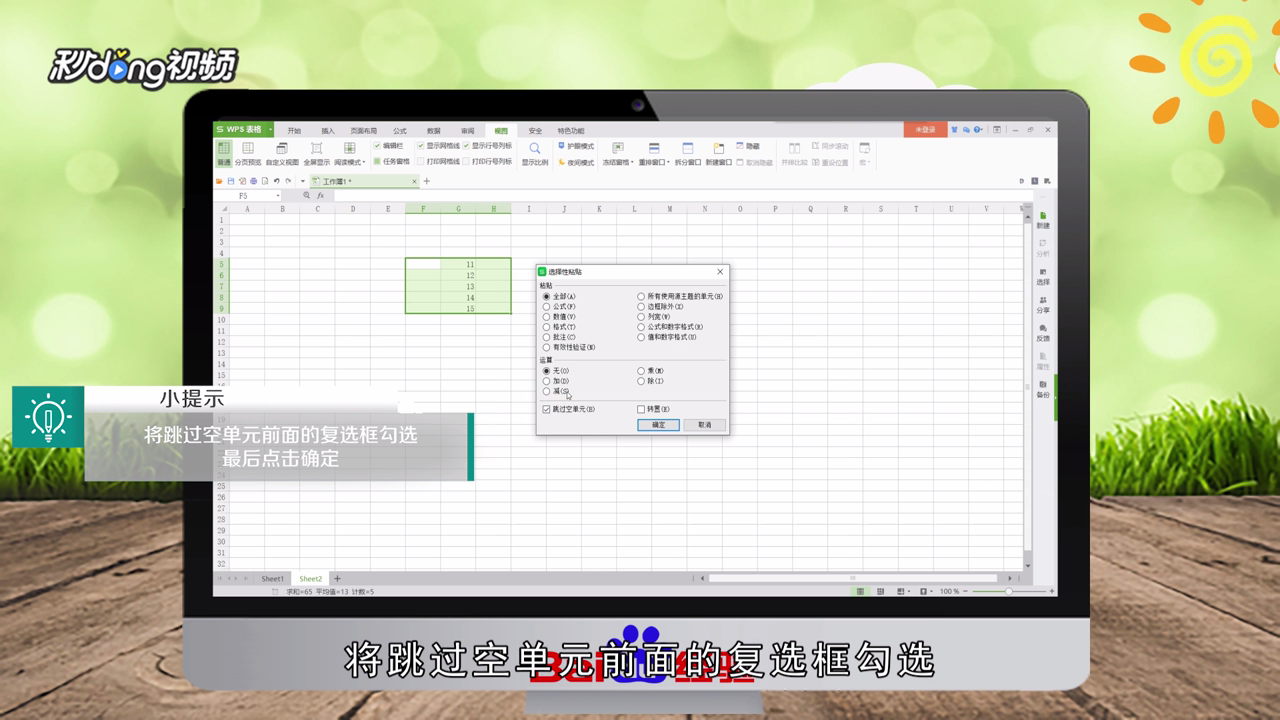Switch to 全屏显示 full screen
Screen dimensions: 1280x720
pyautogui.click(x=316, y=153)
